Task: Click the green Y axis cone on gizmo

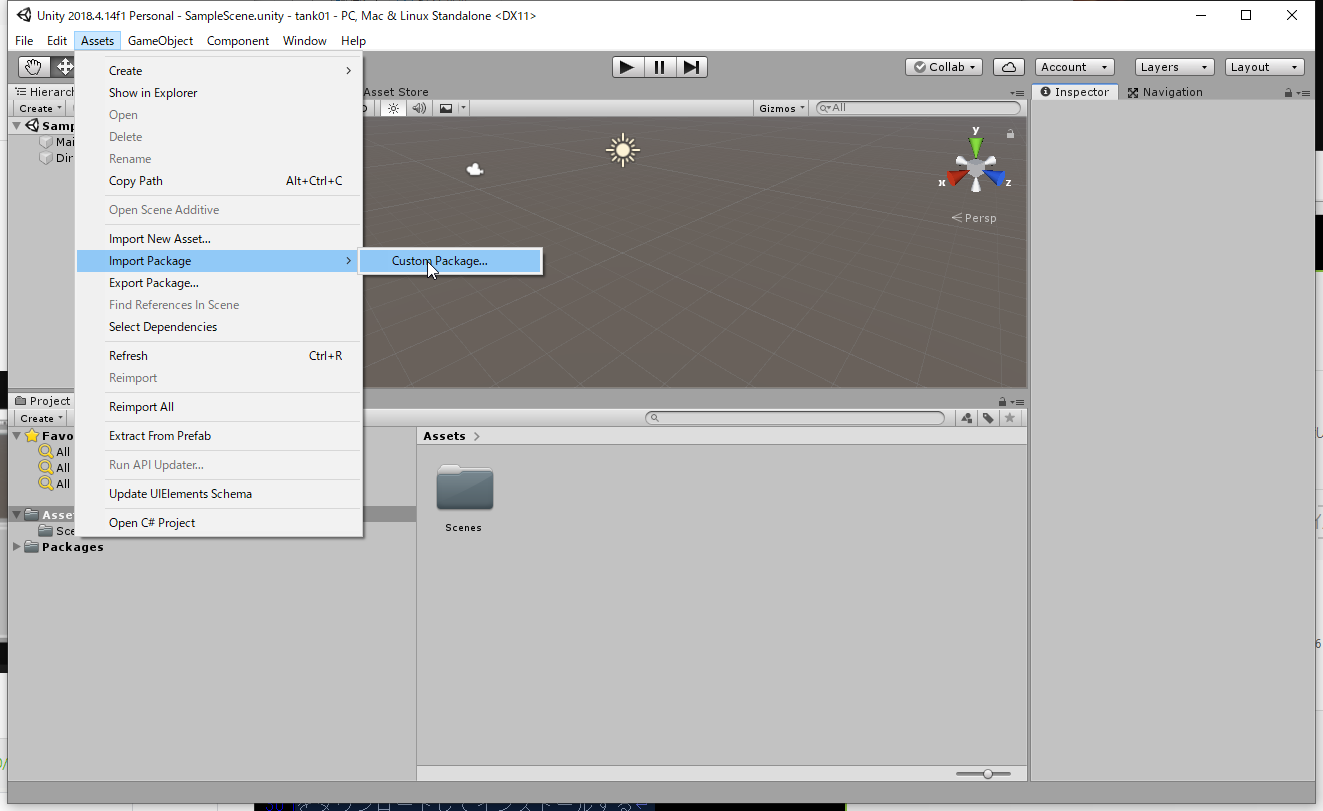Action: [976, 148]
